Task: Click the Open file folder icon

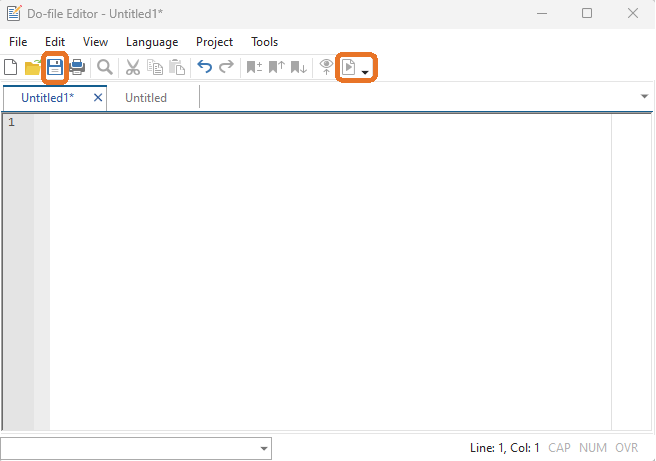Action: 32,68
